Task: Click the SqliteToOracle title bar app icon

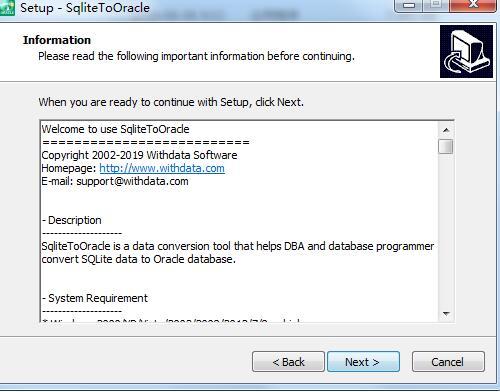Action: point(7,7)
